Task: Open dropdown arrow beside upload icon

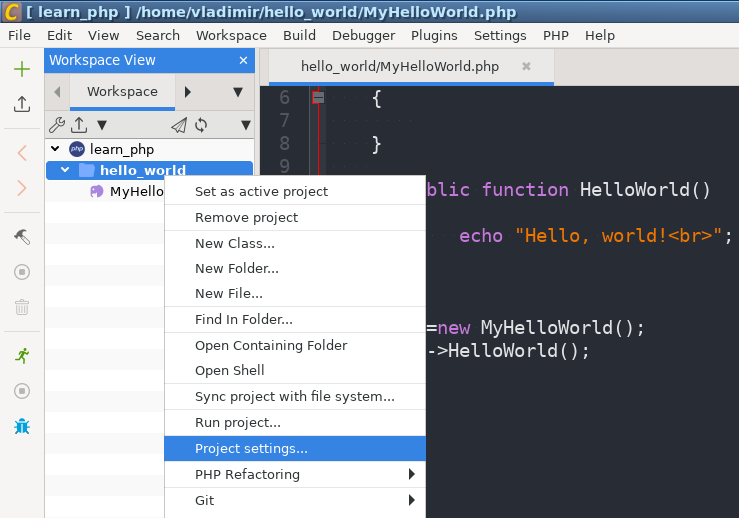Action: [102, 125]
